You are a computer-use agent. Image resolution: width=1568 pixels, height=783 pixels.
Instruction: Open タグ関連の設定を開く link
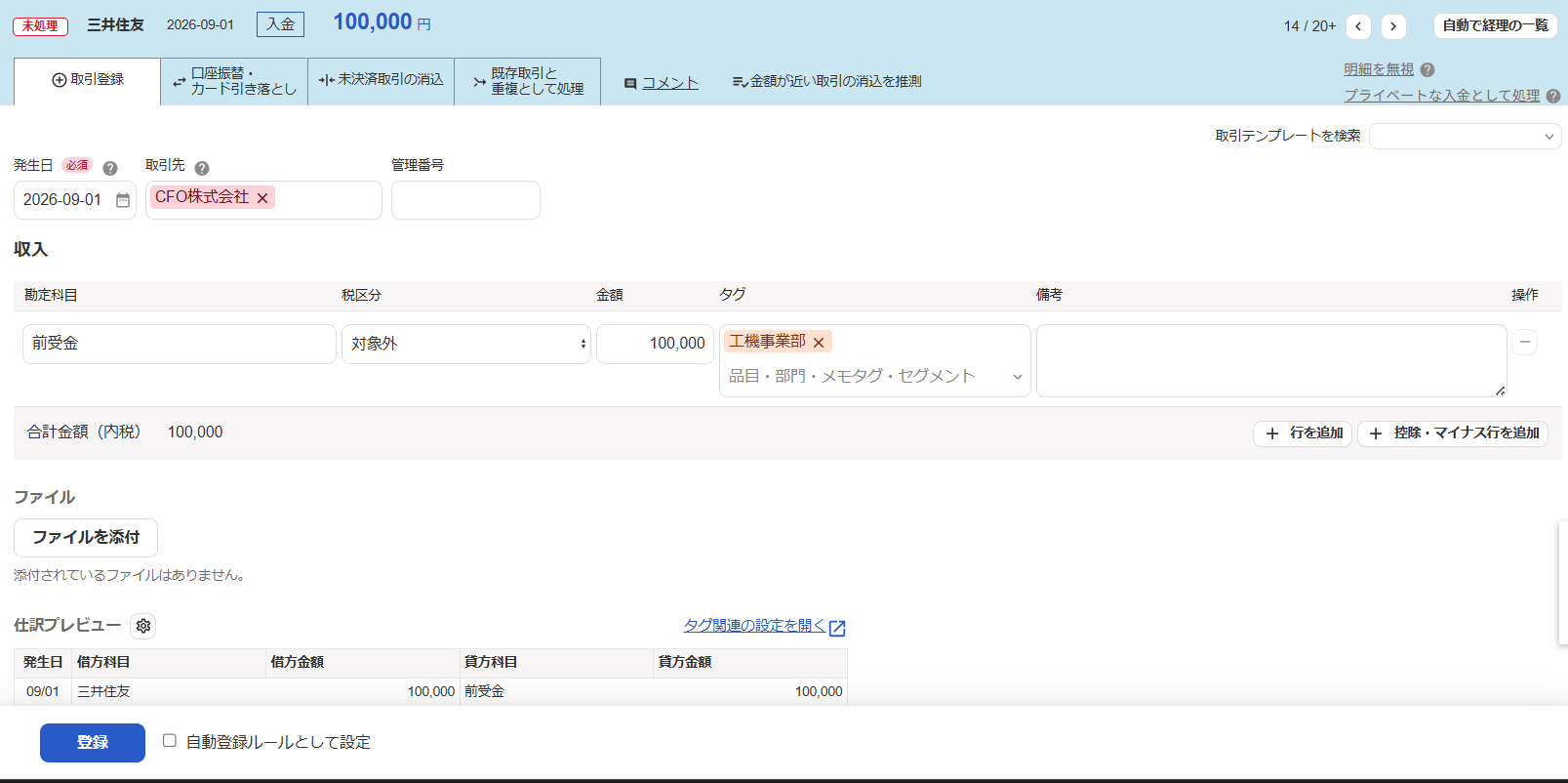[x=754, y=626]
